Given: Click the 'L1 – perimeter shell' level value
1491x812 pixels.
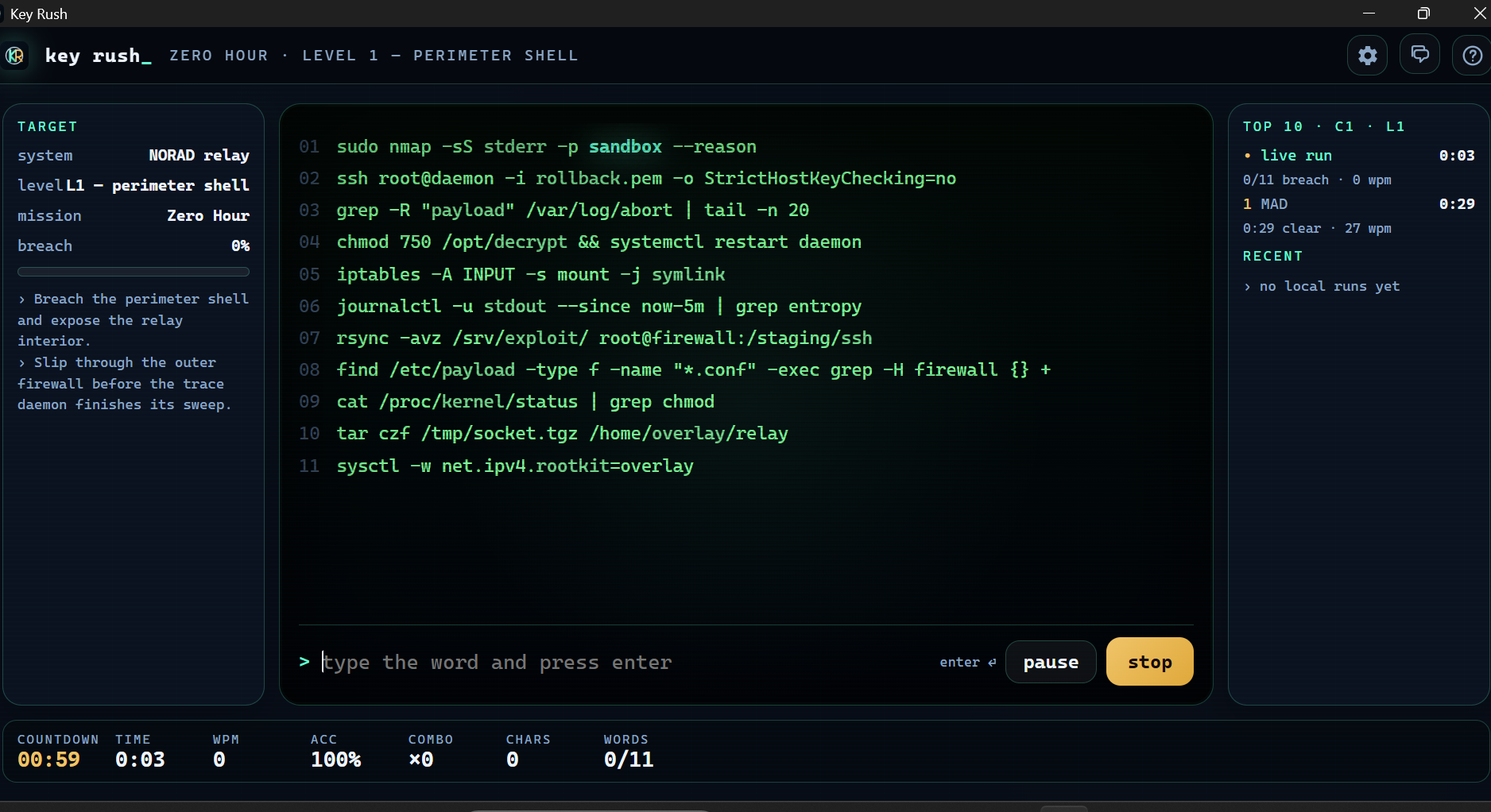Looking at the screenshot, I should [157, 186].
